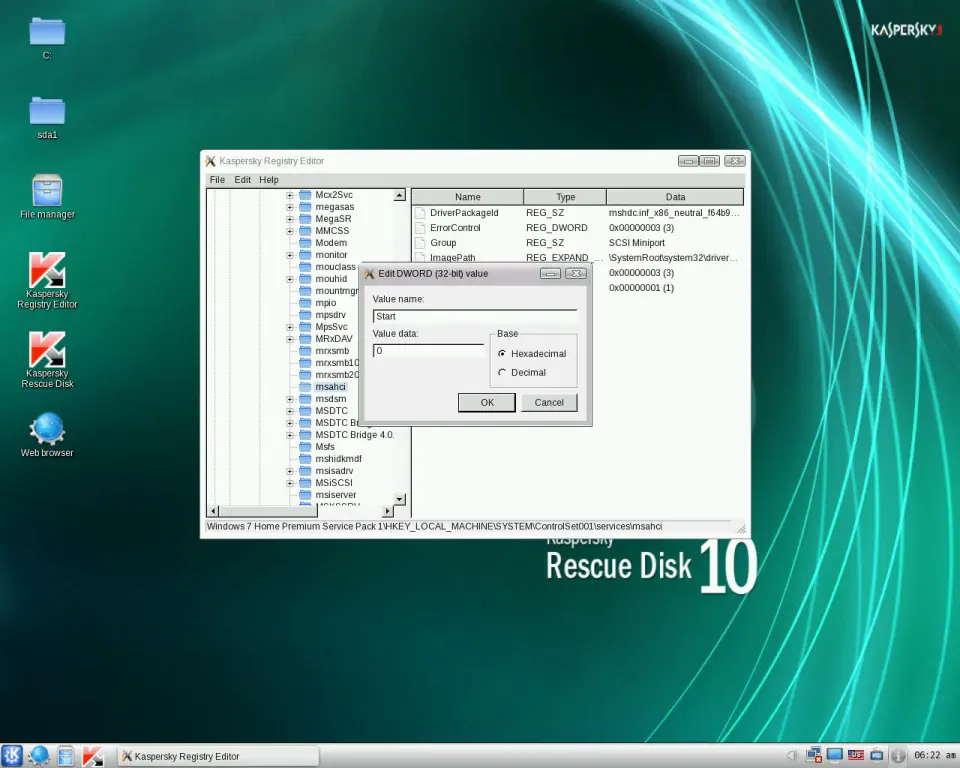The width and height of the screenshot is (960, 768).
Task: Open the KDE application launcher menu
Action: click(12, 756)
